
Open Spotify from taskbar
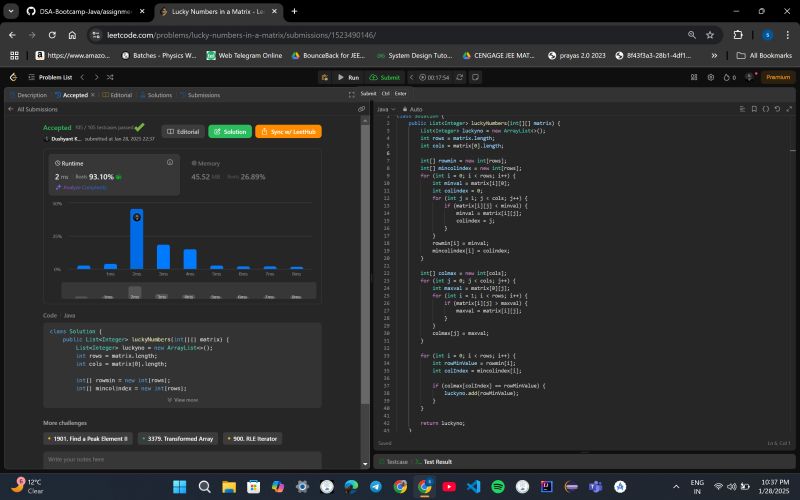498,487
